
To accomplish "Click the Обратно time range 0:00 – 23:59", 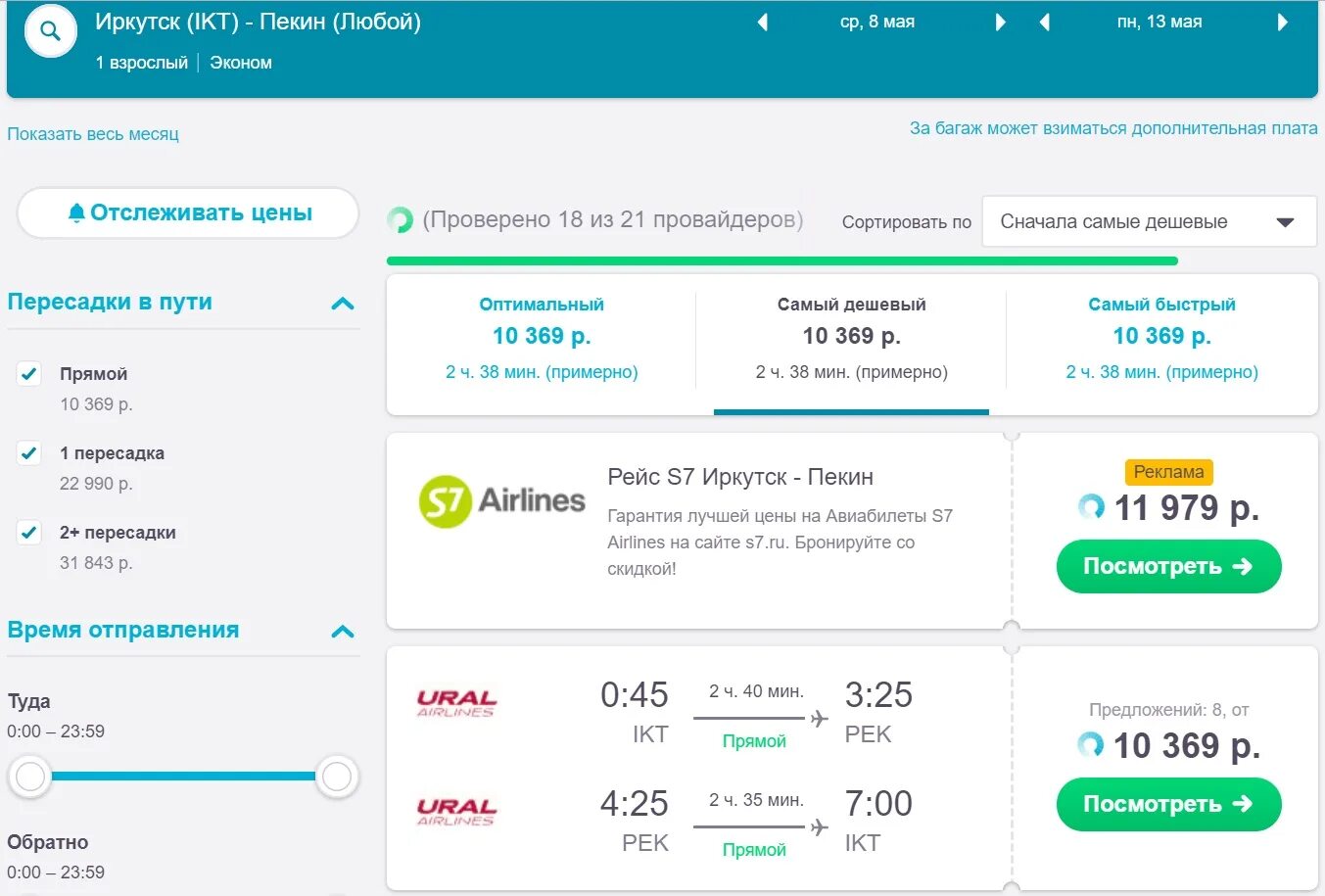I will [56, 872].
